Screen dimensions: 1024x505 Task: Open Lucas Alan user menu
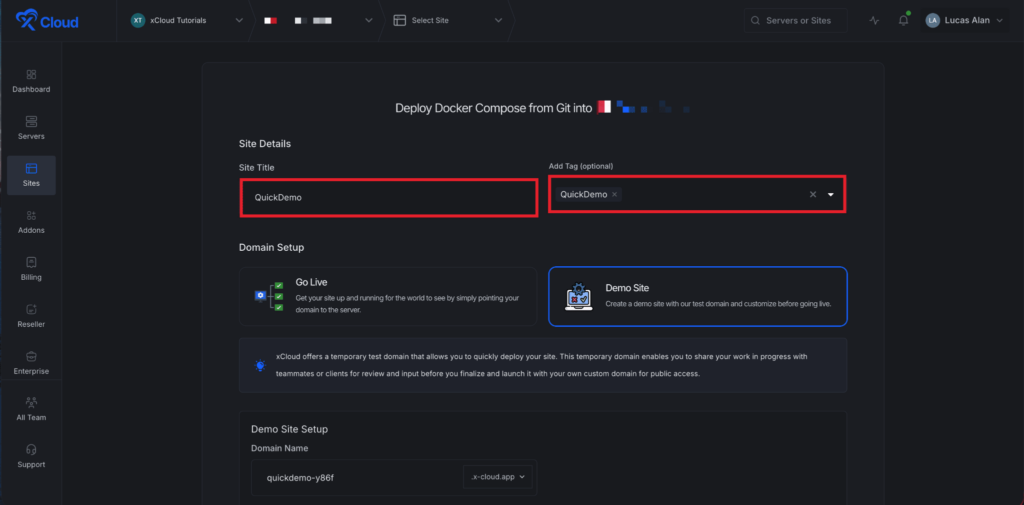964,20
